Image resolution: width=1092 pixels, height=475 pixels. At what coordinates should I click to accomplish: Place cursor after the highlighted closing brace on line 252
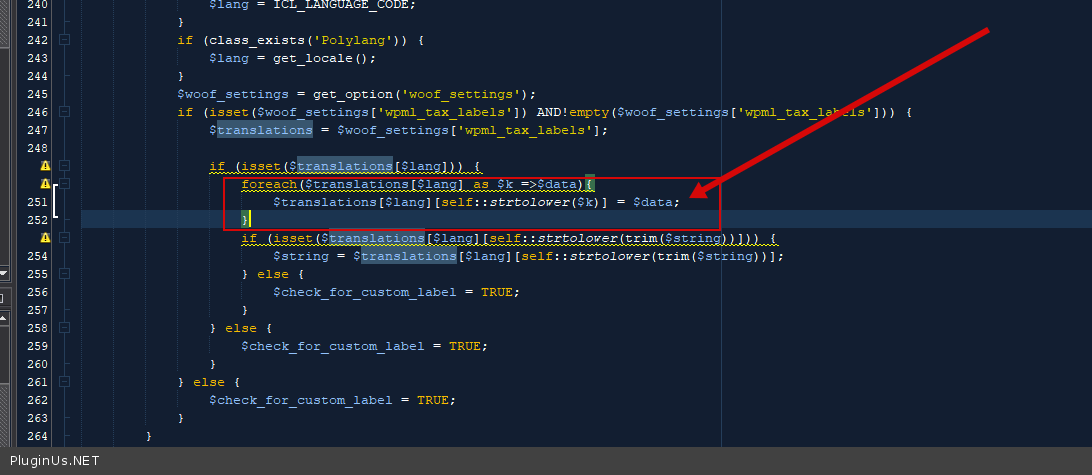tap(251, 220)
